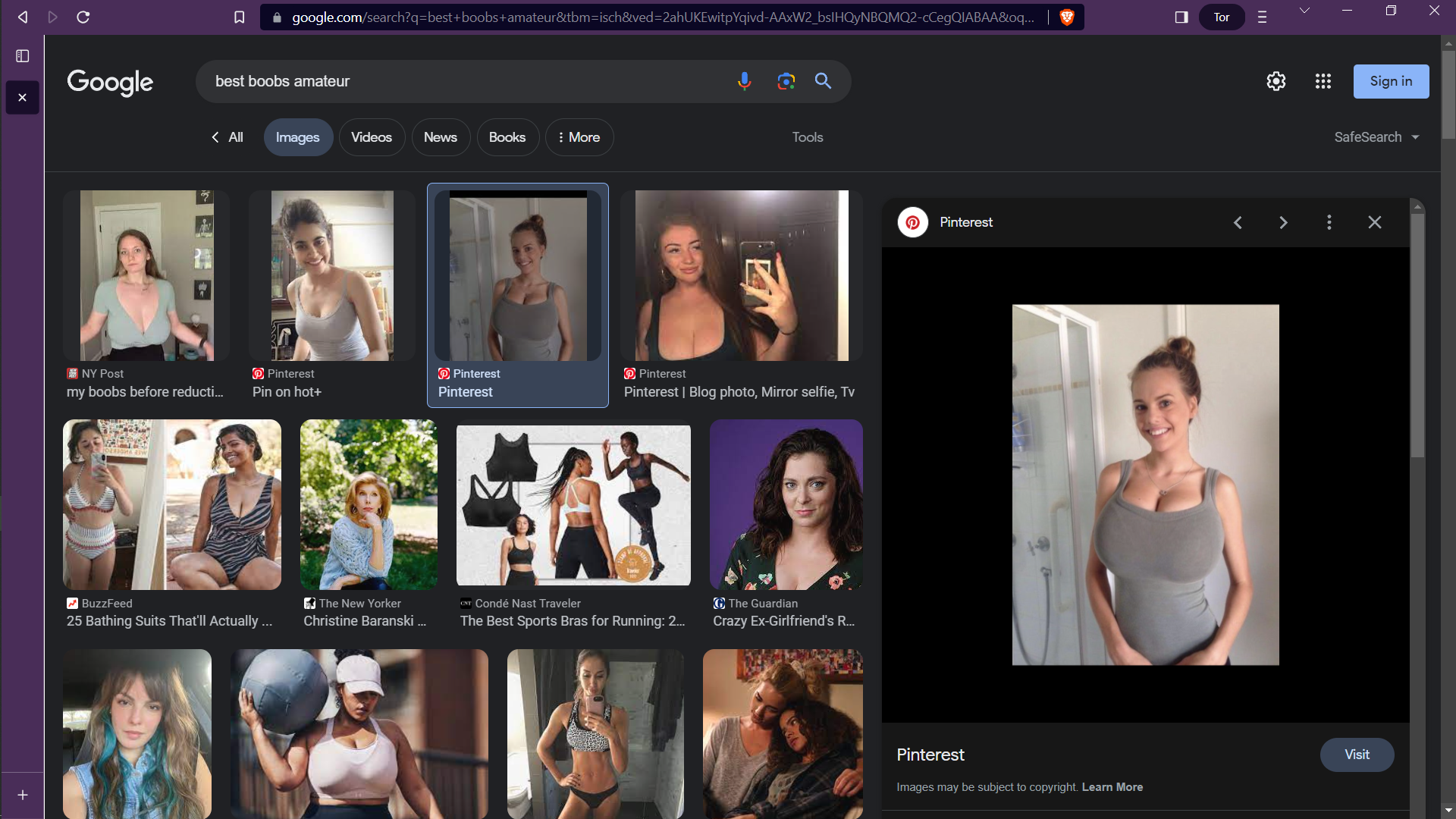Open the Google apps grid

point(1323,81)
